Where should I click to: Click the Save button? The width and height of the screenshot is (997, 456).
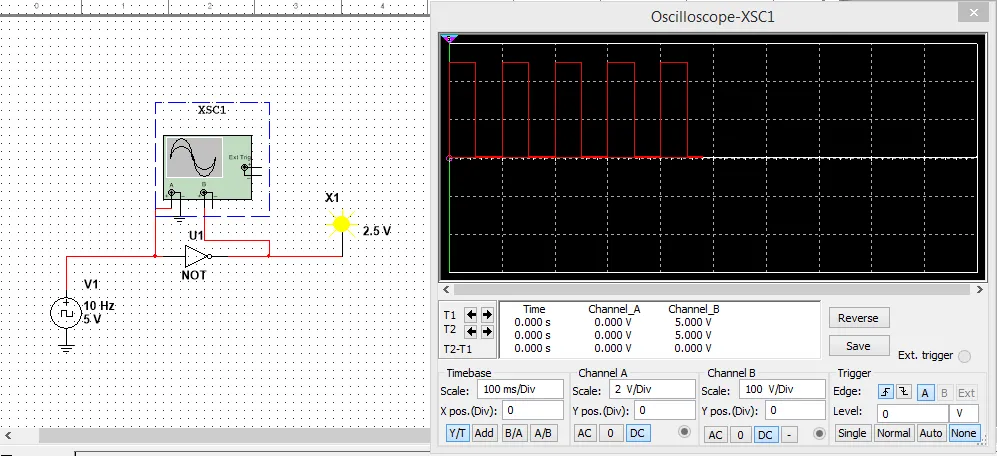pos(857,346)
